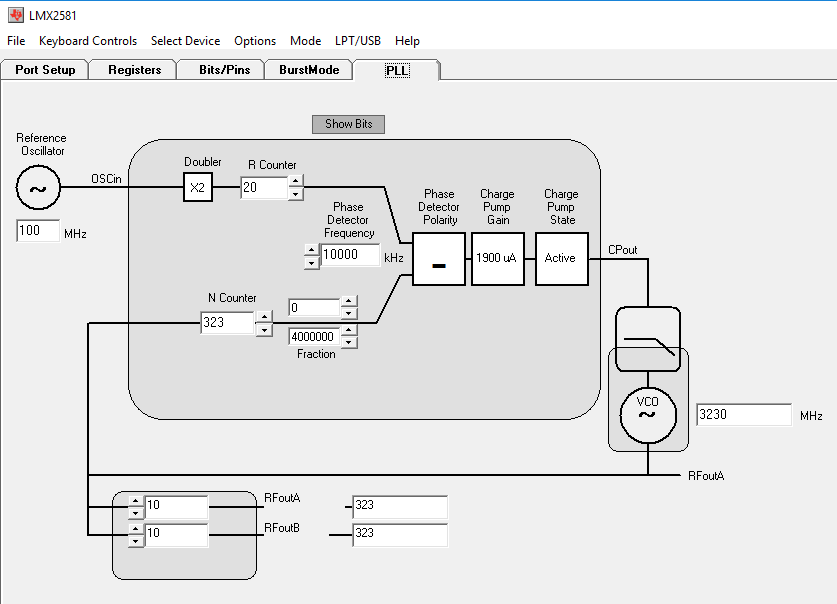The image size is (837, 604).
Task: Click the fraction denominator 4000000 field
Action: point(314,337)
